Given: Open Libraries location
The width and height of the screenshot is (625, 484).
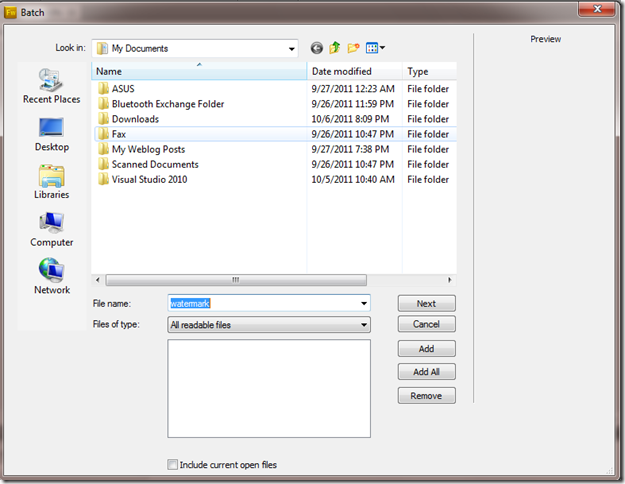Looking at the screenshot, I should pyautogui.click(x=51, y=182).
